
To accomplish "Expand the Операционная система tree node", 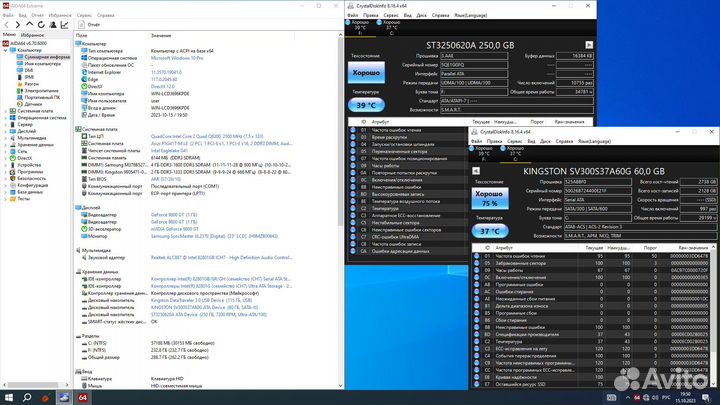I will pyautogui.click(x=6, y=118).
